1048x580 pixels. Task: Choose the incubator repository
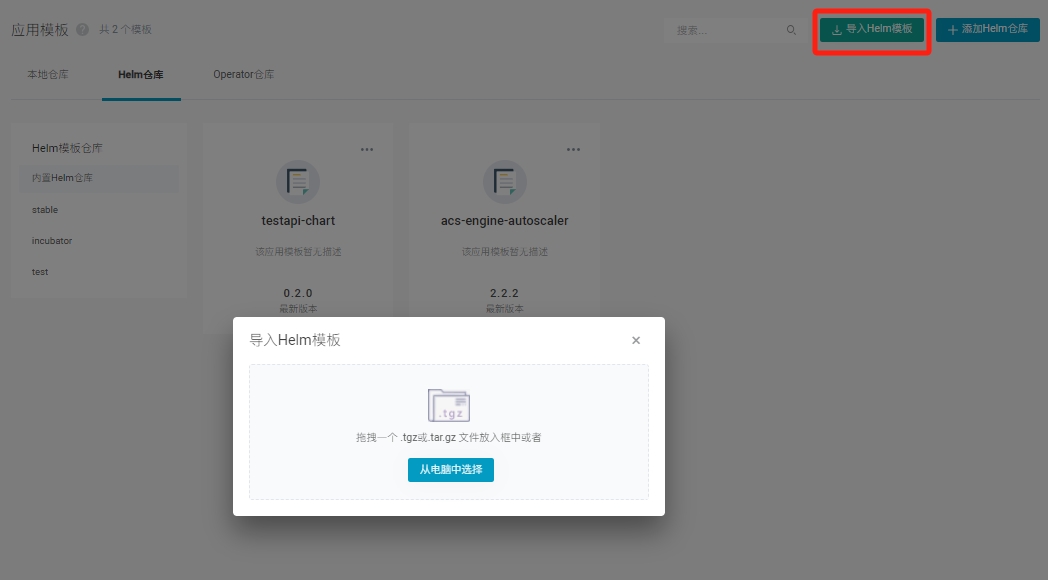pyautogui.click(x=52, y=241)
